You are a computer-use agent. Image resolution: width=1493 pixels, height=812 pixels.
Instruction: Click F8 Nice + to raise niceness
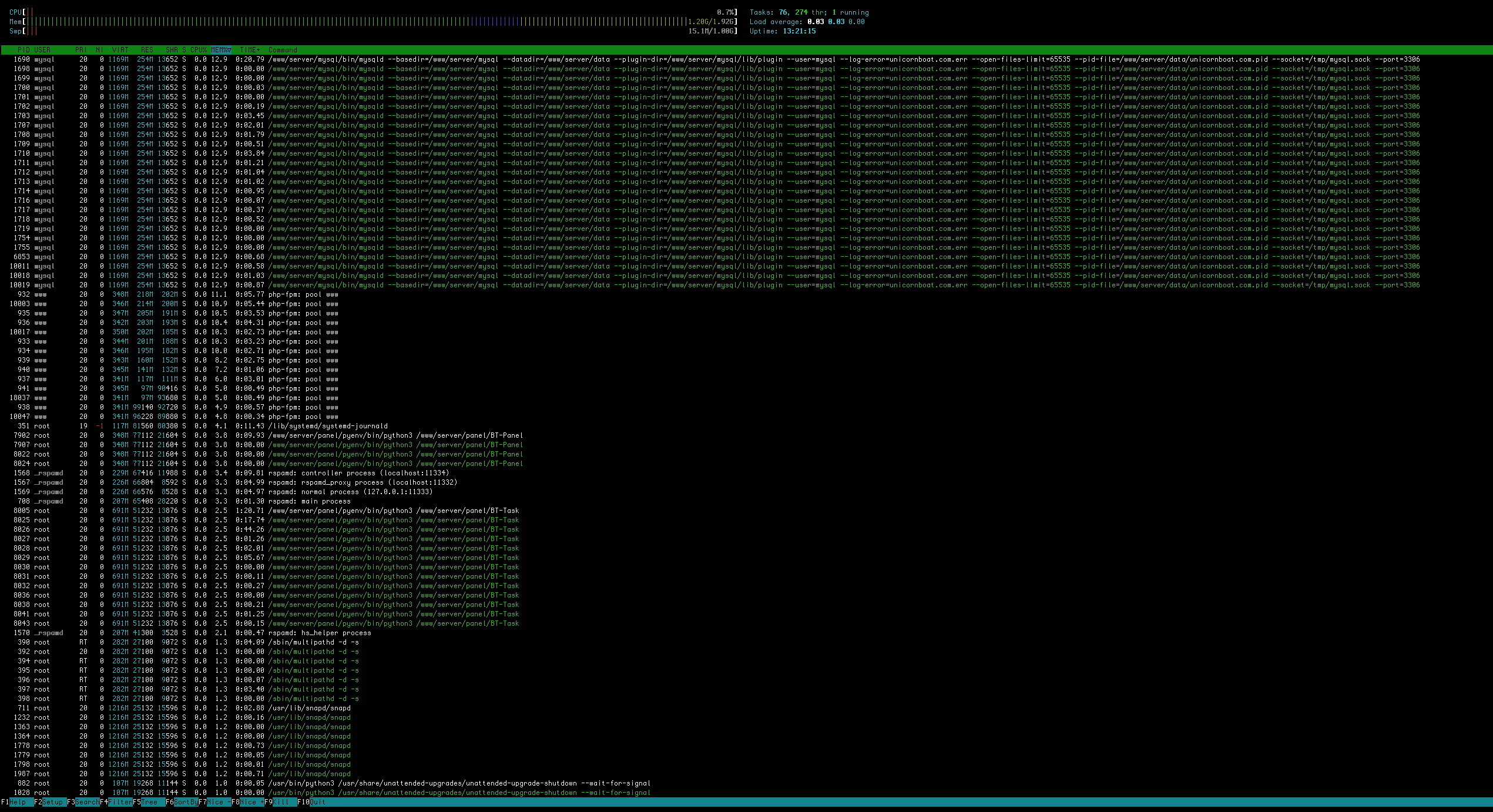pyautogui.click(x=247, y=802)
